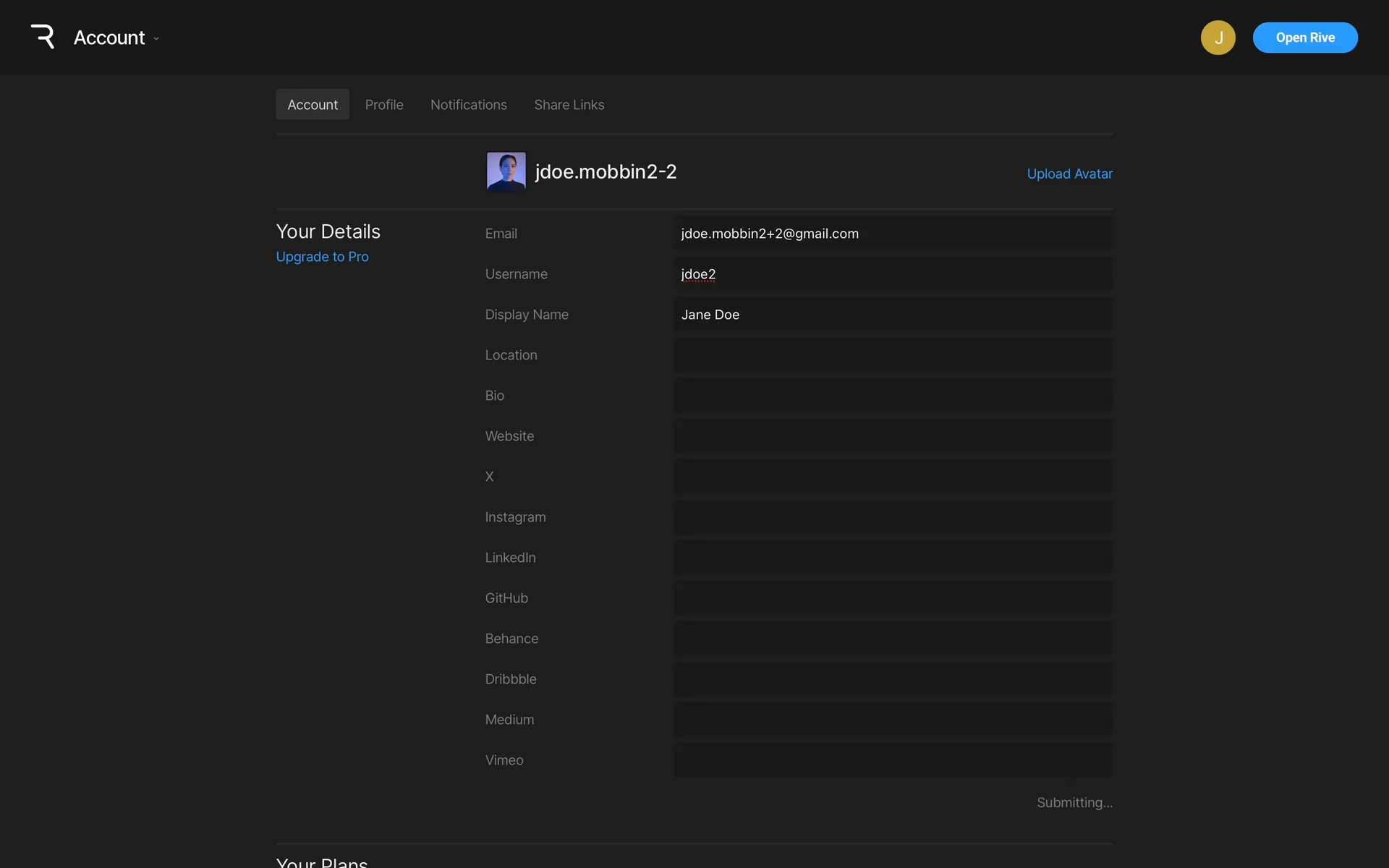Click the Open Rive button
Viewport: 1389px width, 868px height.
[1304, 38]
